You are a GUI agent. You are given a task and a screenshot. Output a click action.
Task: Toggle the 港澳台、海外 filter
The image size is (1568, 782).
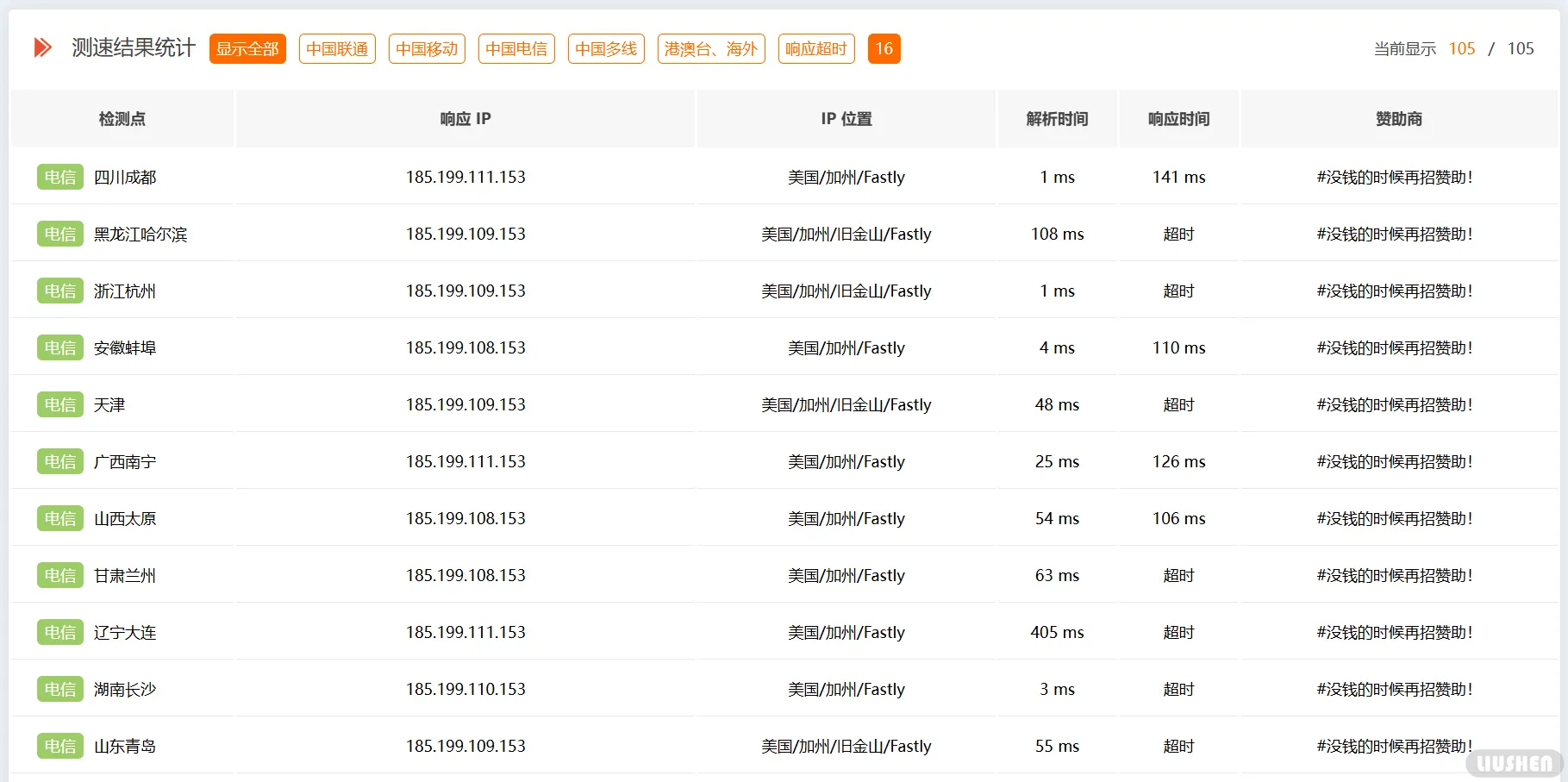tap(709, 49)
